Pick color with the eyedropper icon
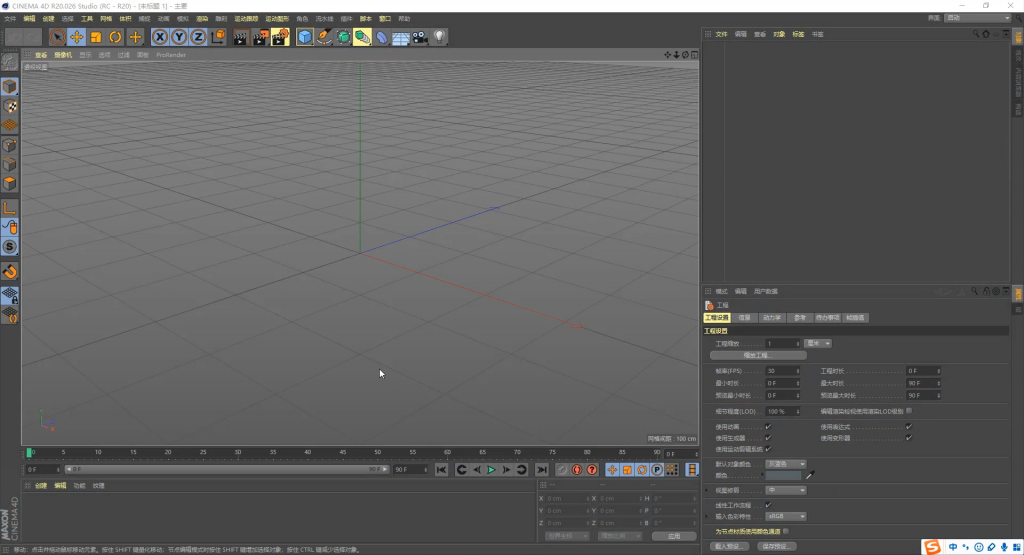Viewport: 1024px width, 555px height. pyautogui.click(x=810, y=475)
